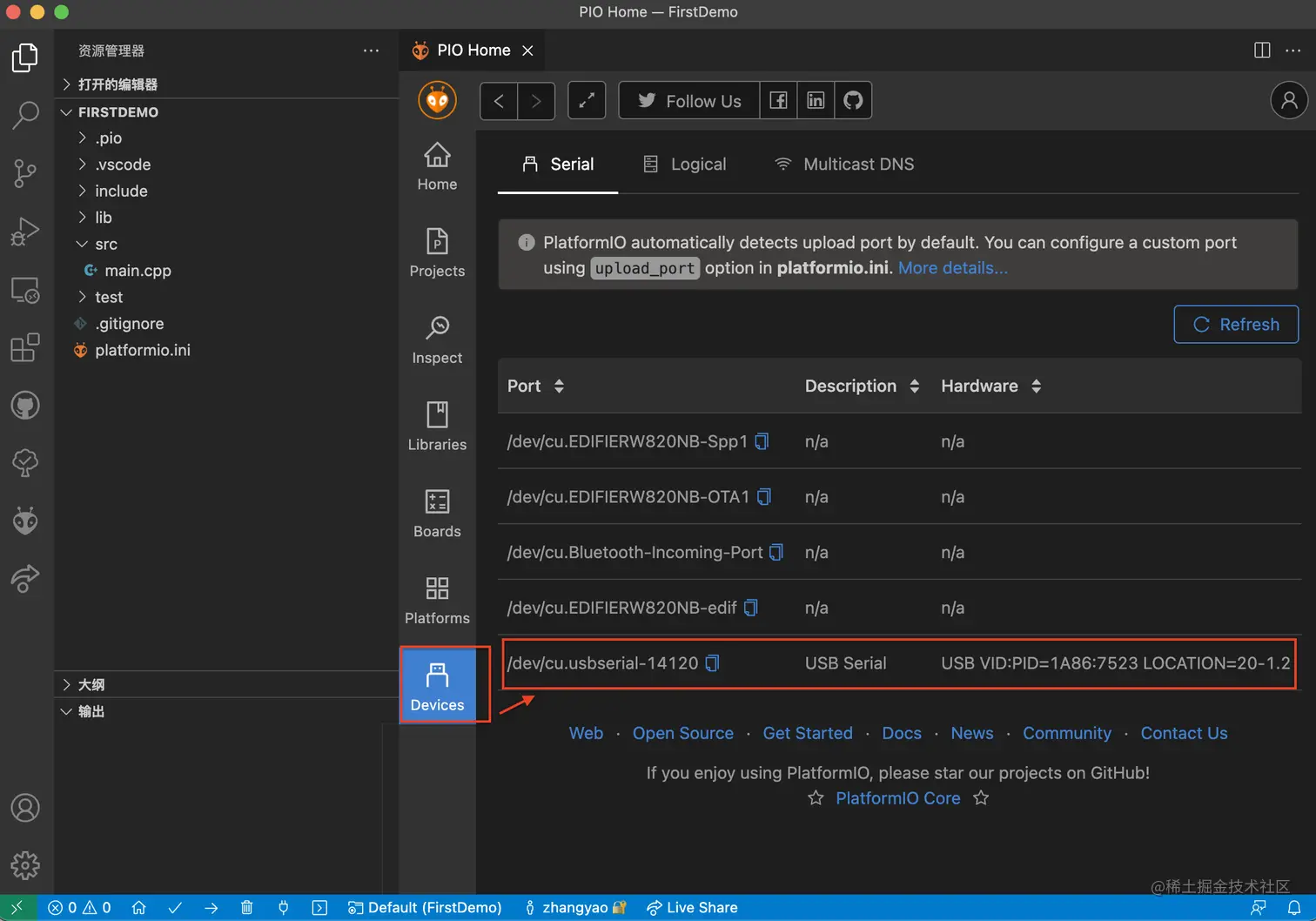This screenshot has width=1316, height=921.
Task: Sort table by Description column
Action: [914, 386]
